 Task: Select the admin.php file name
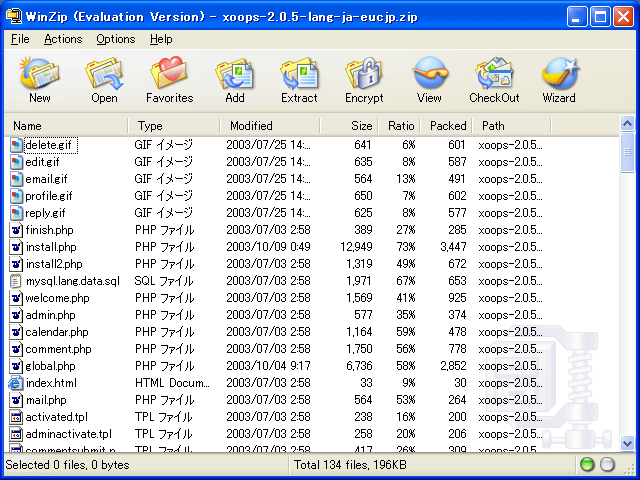50,315
